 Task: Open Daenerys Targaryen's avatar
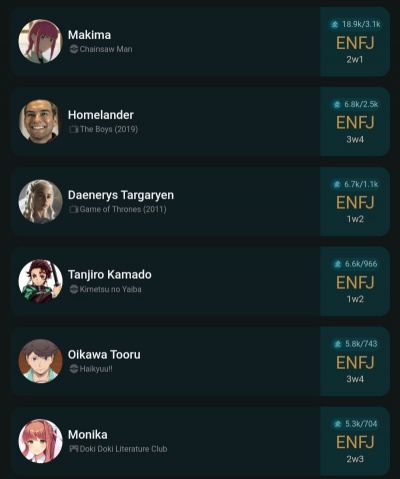[40, 201]
